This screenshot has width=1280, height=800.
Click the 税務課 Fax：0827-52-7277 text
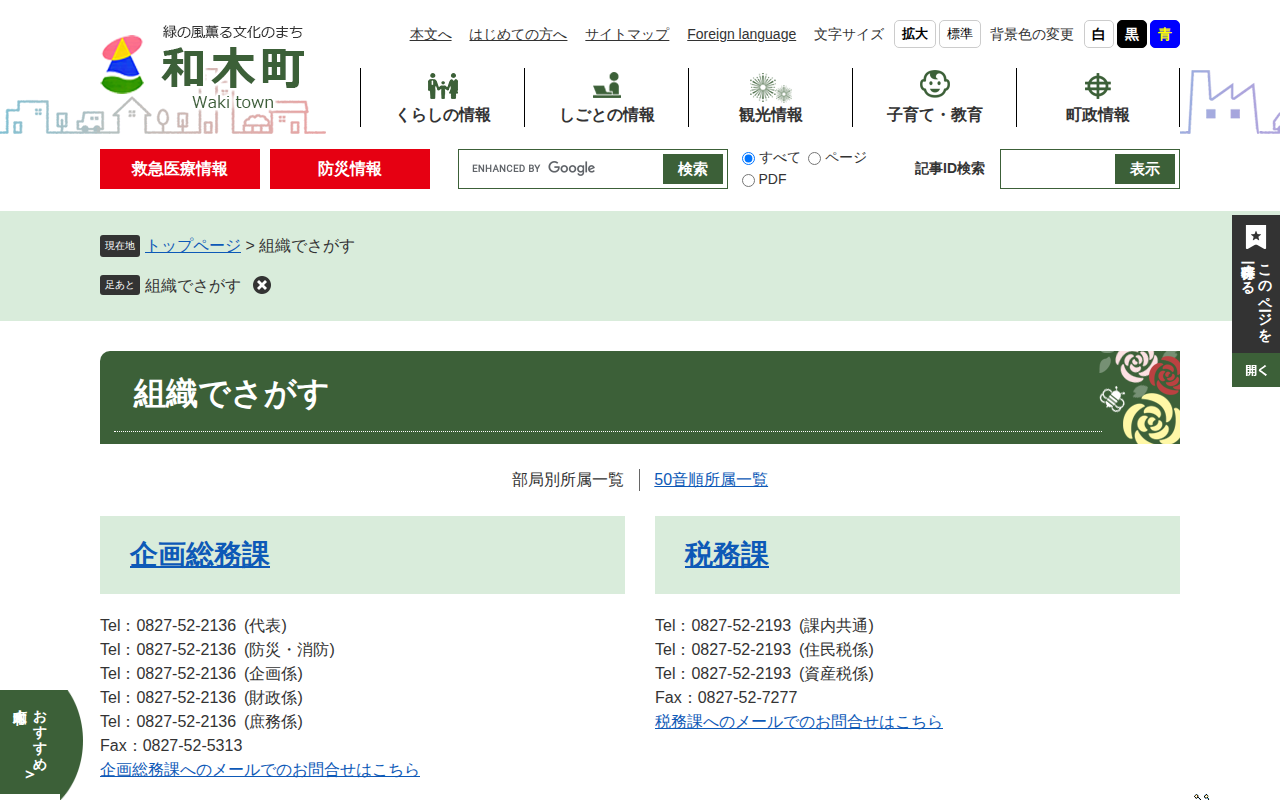click(x=726, y=698)
